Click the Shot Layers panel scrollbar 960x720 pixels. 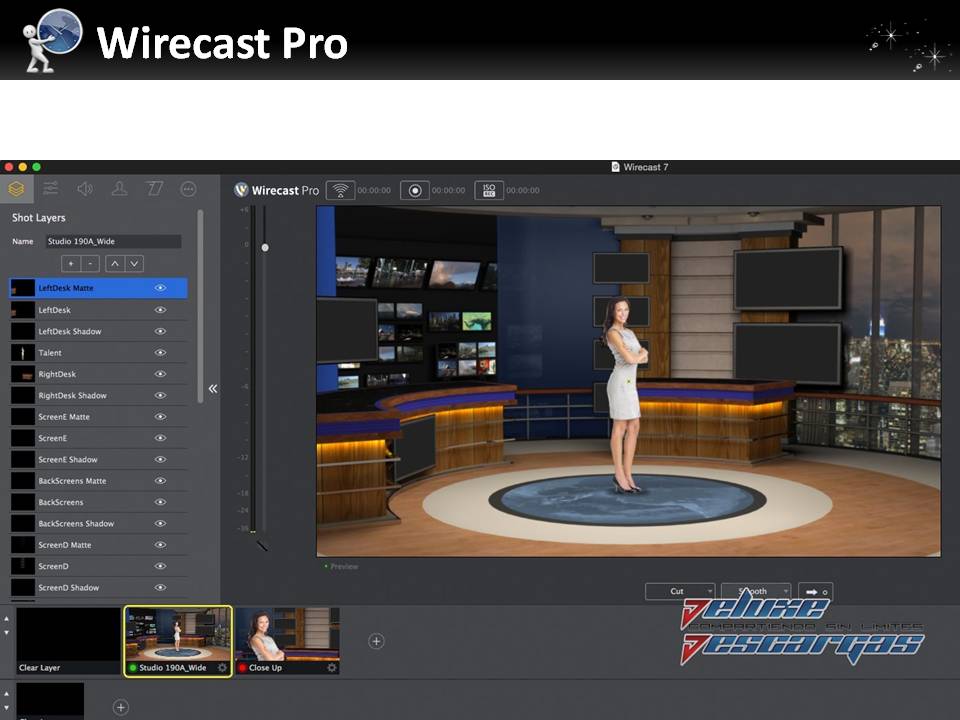click(x=200, y=306)
